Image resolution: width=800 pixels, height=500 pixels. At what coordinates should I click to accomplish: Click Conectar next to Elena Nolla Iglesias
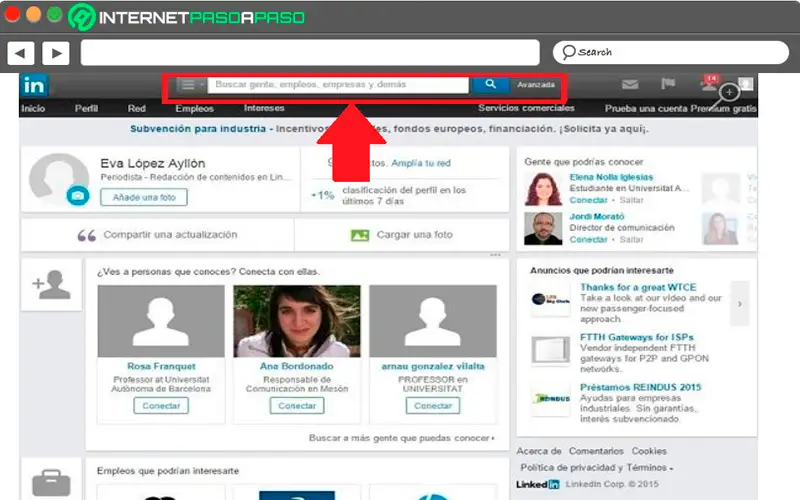(x=588, y=200)
